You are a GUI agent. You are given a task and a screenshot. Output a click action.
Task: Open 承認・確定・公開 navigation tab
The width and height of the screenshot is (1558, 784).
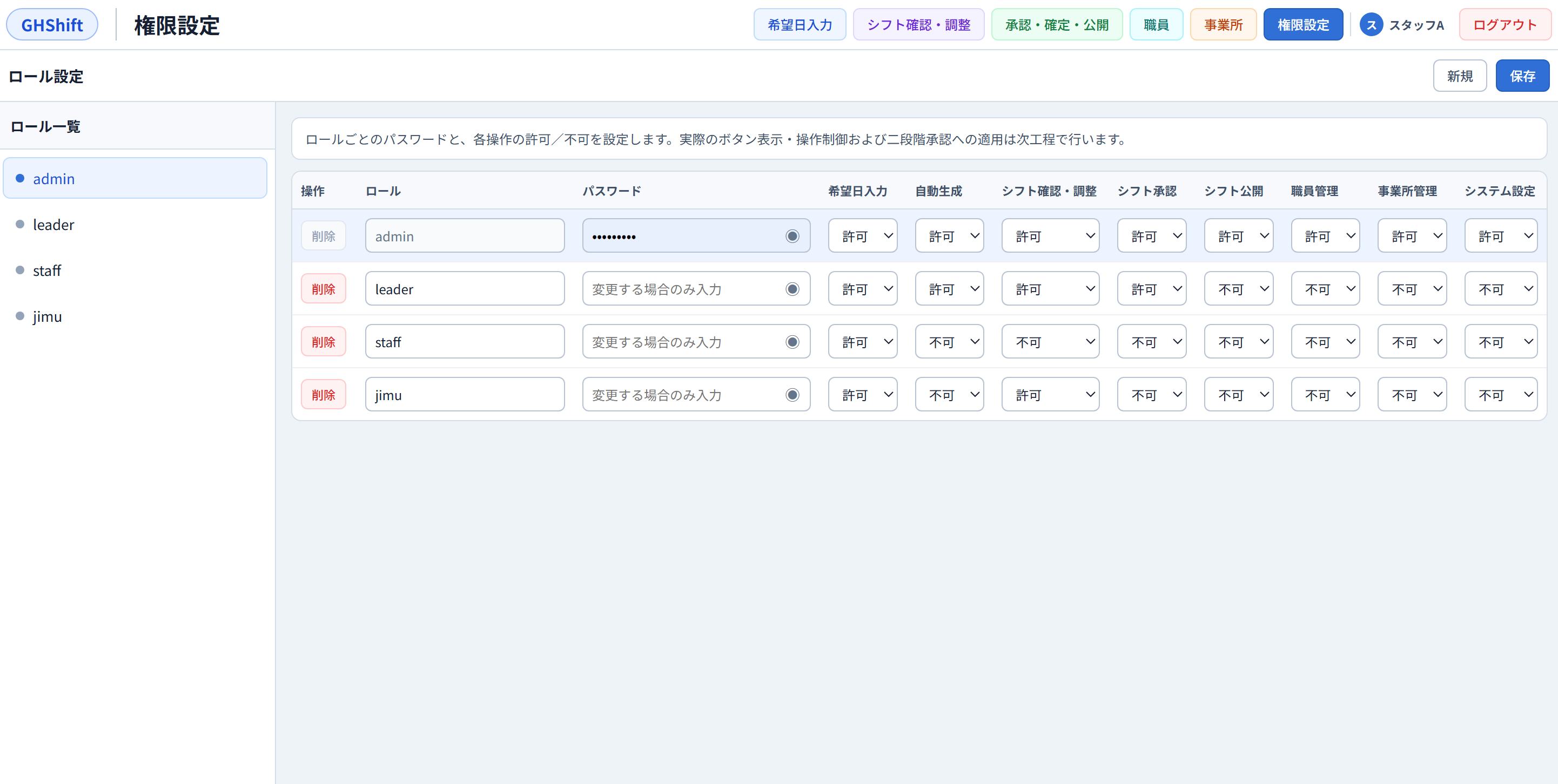pos(1057,25)
